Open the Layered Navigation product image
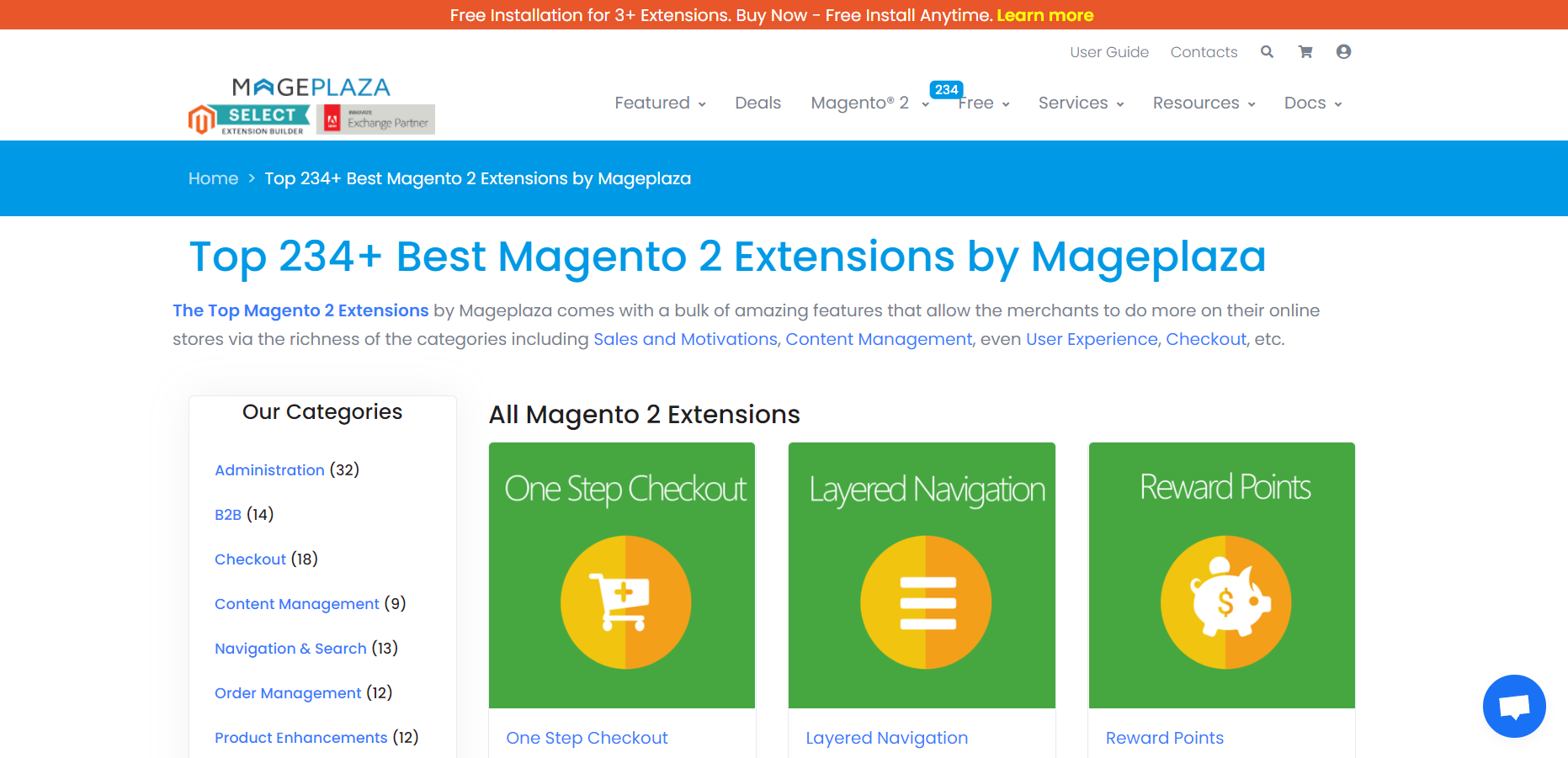The height and width of the screenshot is (758, 1568). [x=922, y=575]
